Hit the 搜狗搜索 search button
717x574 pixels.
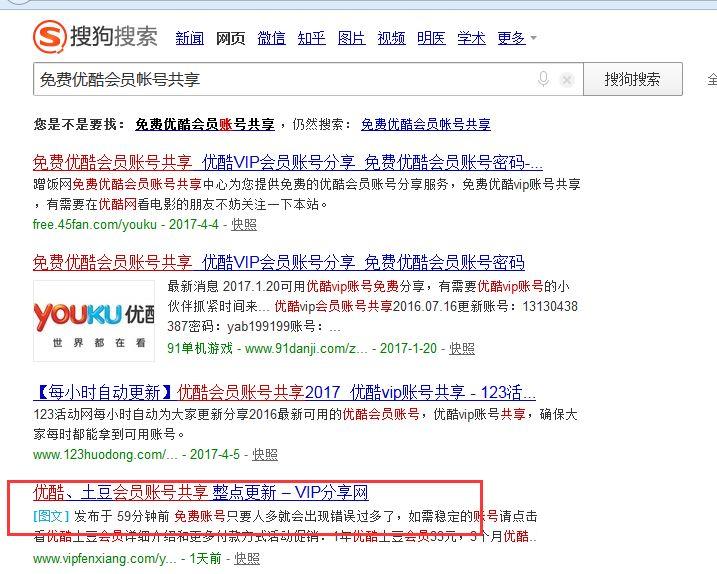[633, 80]
